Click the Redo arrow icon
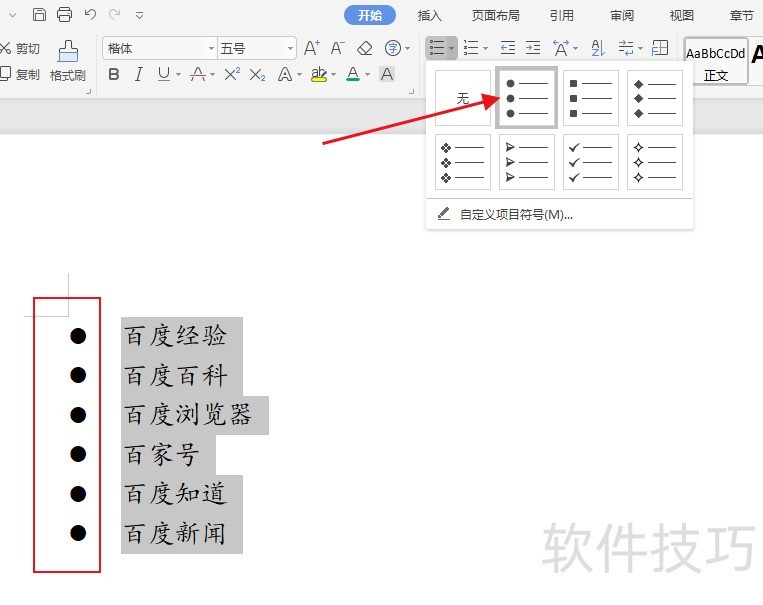Screen dimensions: 763x605 (115, 15)
